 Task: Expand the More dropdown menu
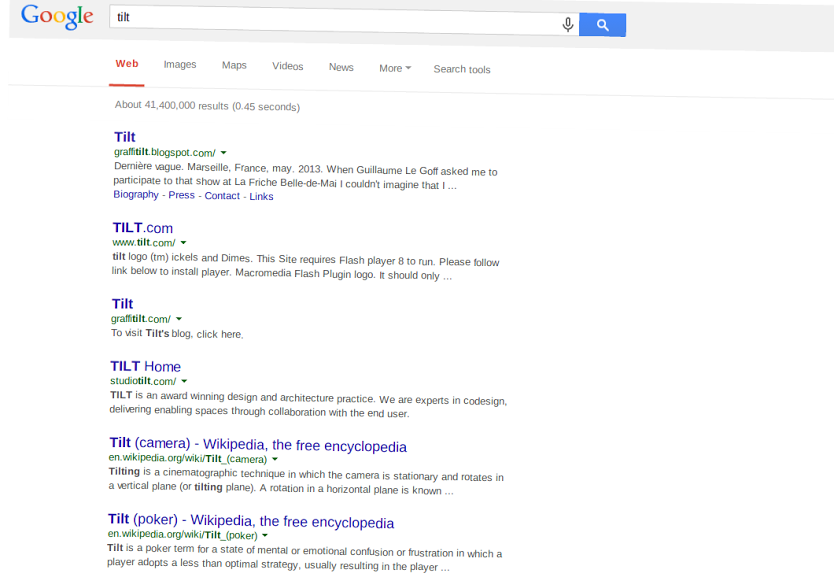coord(395,68)
